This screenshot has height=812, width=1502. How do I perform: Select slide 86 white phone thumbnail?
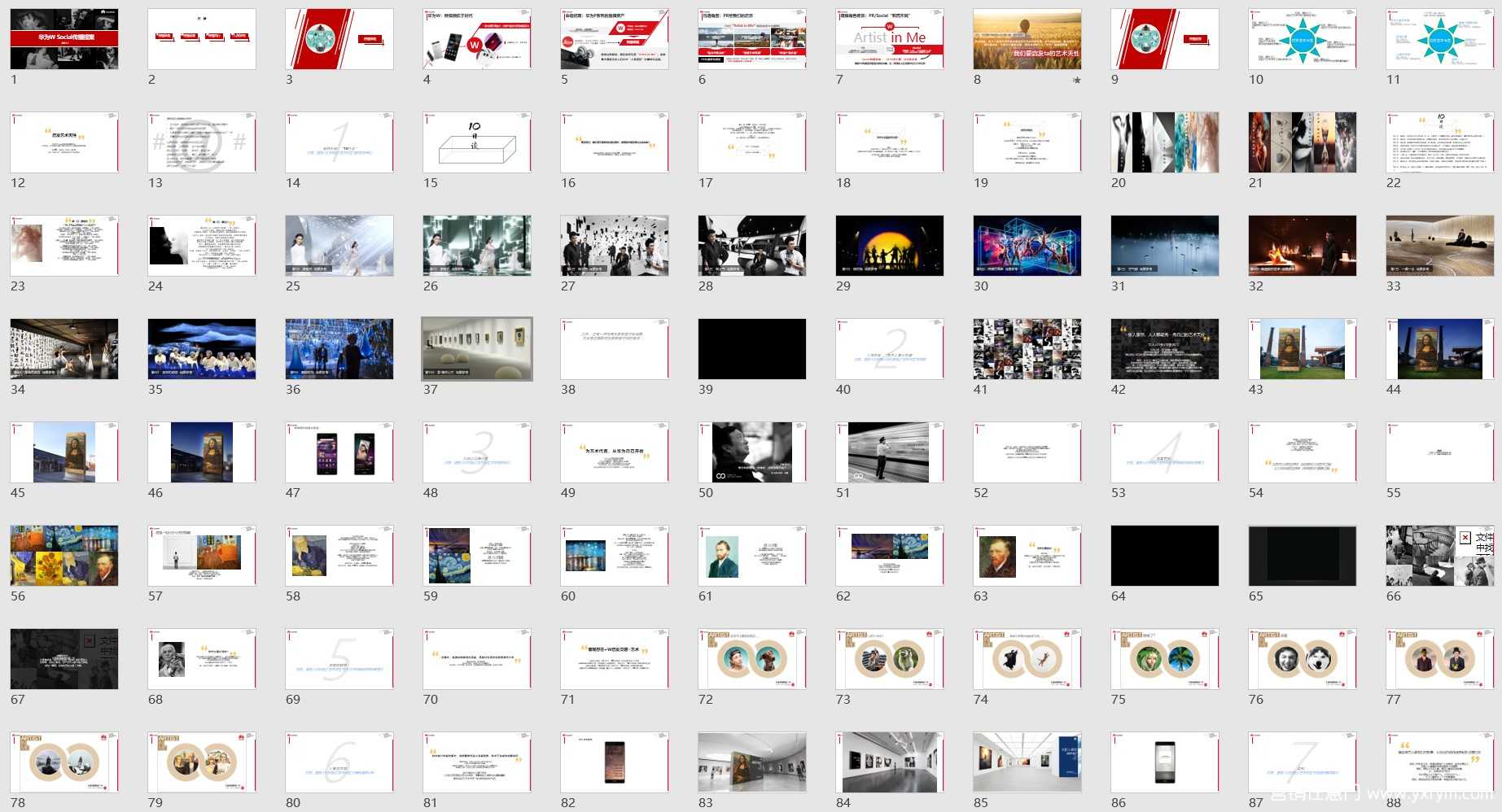(1165, 762)
